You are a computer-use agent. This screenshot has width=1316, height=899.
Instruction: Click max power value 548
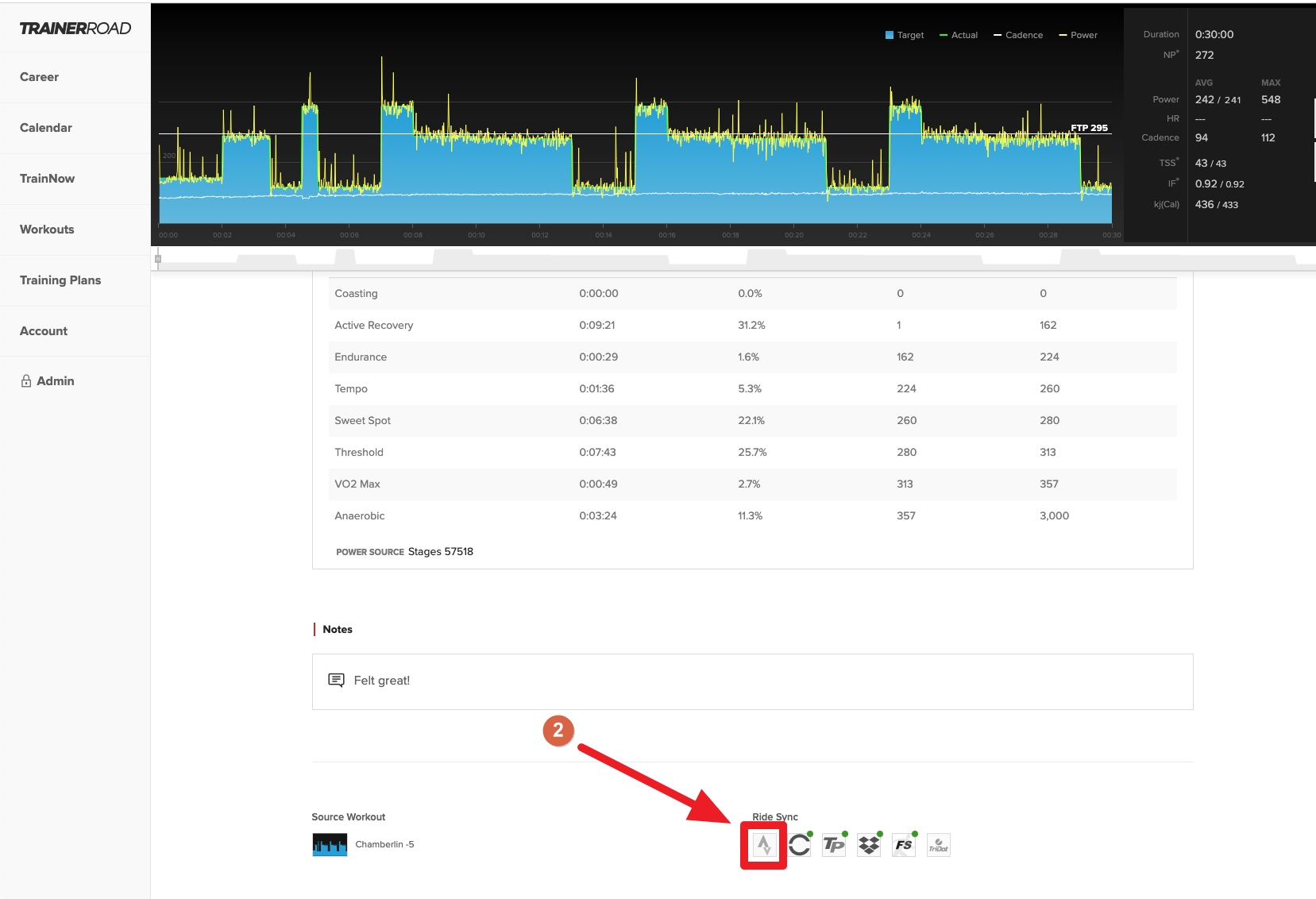click(x=1271, y=99)
